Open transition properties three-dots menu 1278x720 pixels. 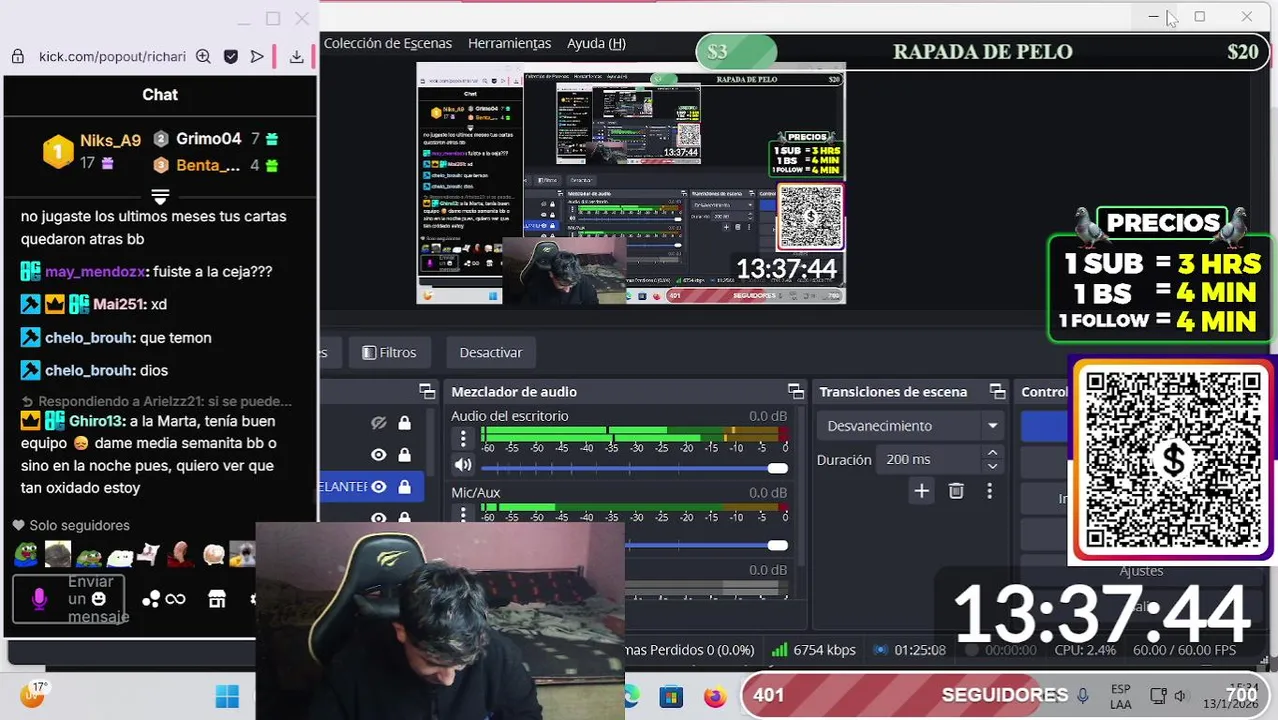pos(989,491)
